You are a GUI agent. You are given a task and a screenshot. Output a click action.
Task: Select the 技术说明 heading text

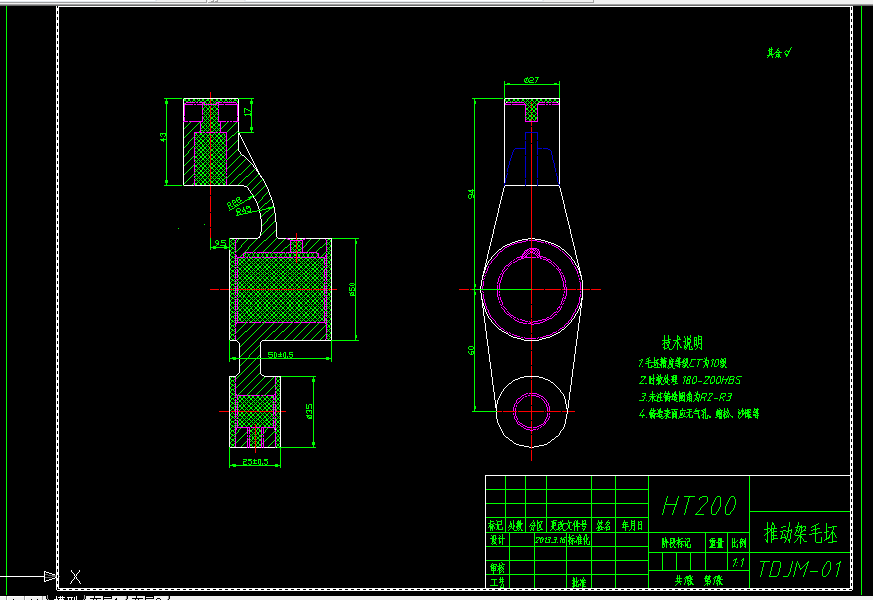[682, 343]
